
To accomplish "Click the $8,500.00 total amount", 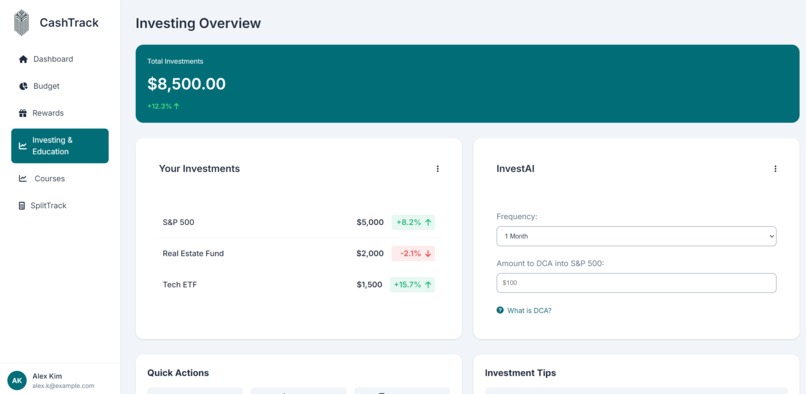I will [x=187, y=84].
